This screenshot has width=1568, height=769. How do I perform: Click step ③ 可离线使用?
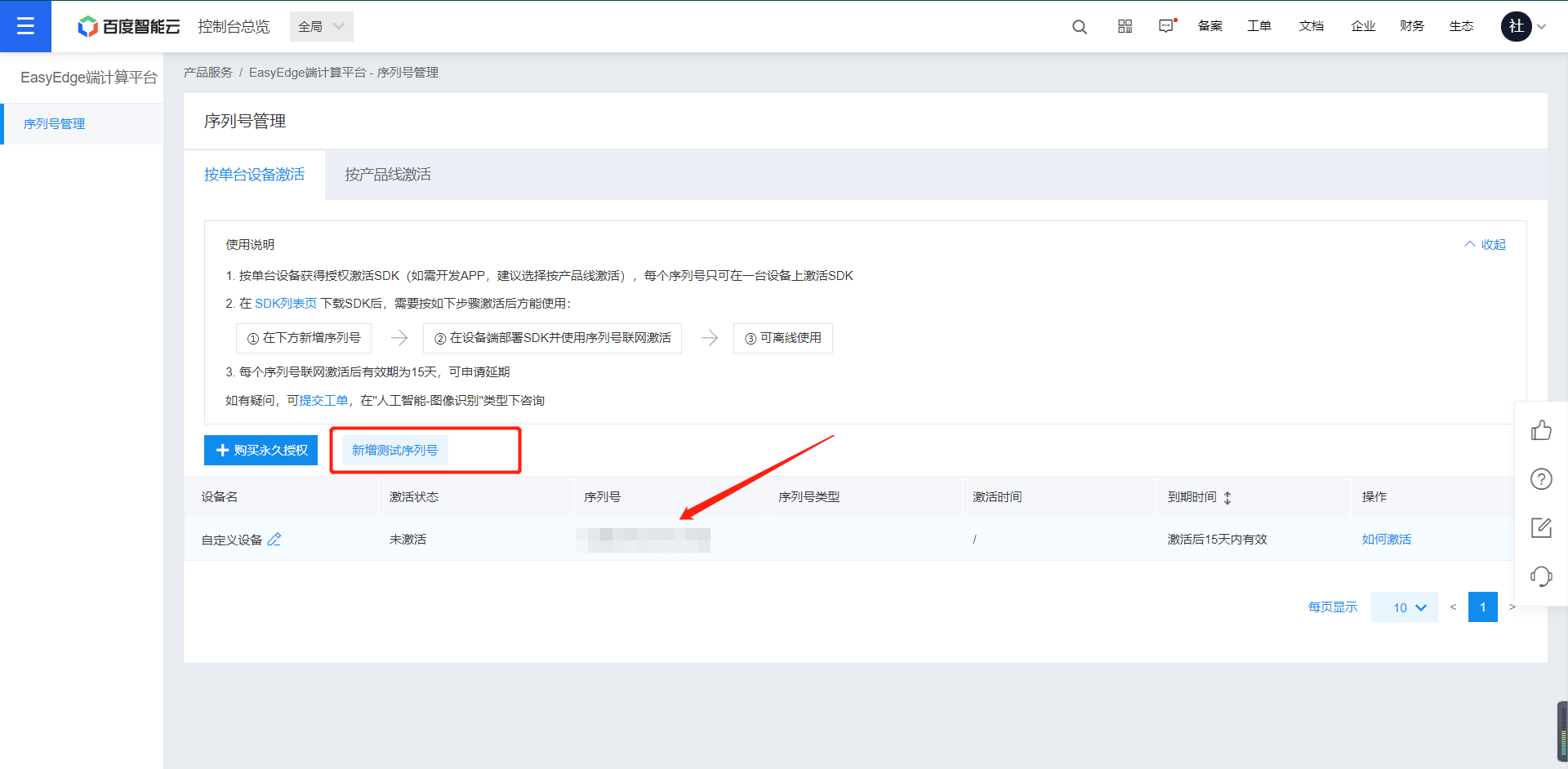[783, 338]
